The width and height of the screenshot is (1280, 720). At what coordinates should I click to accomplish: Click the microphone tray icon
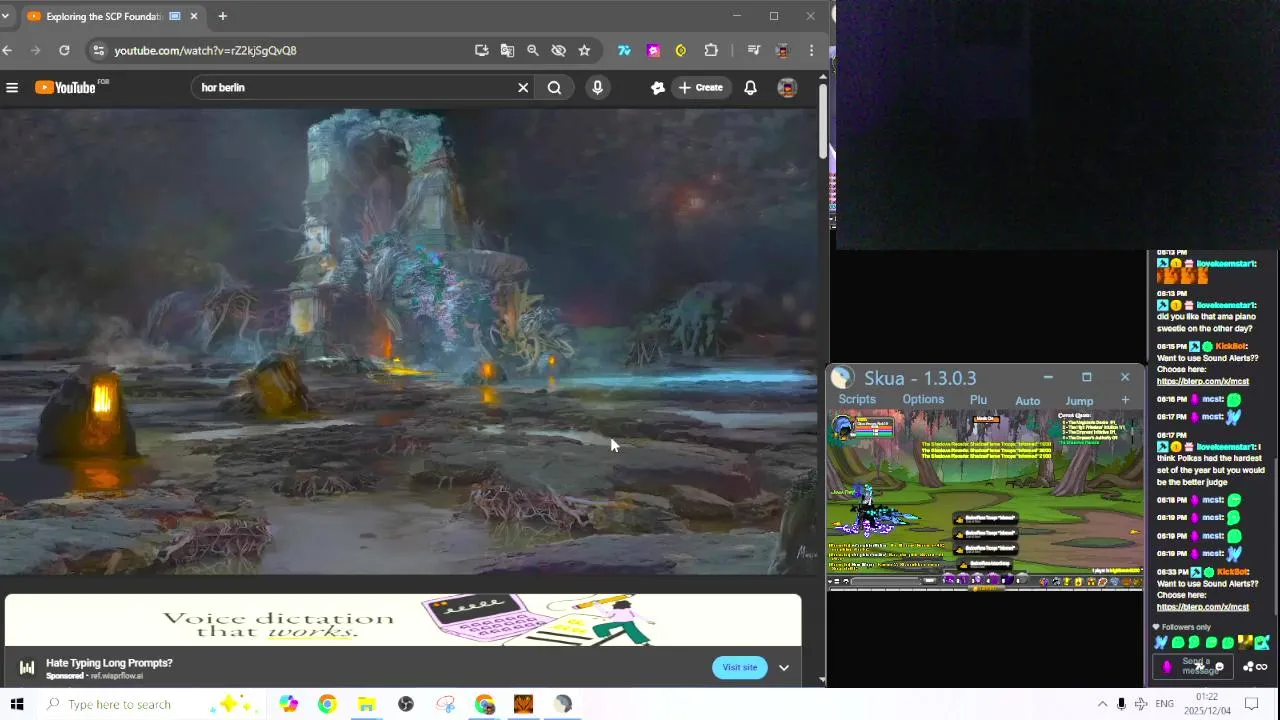[x=1121, y=704]
